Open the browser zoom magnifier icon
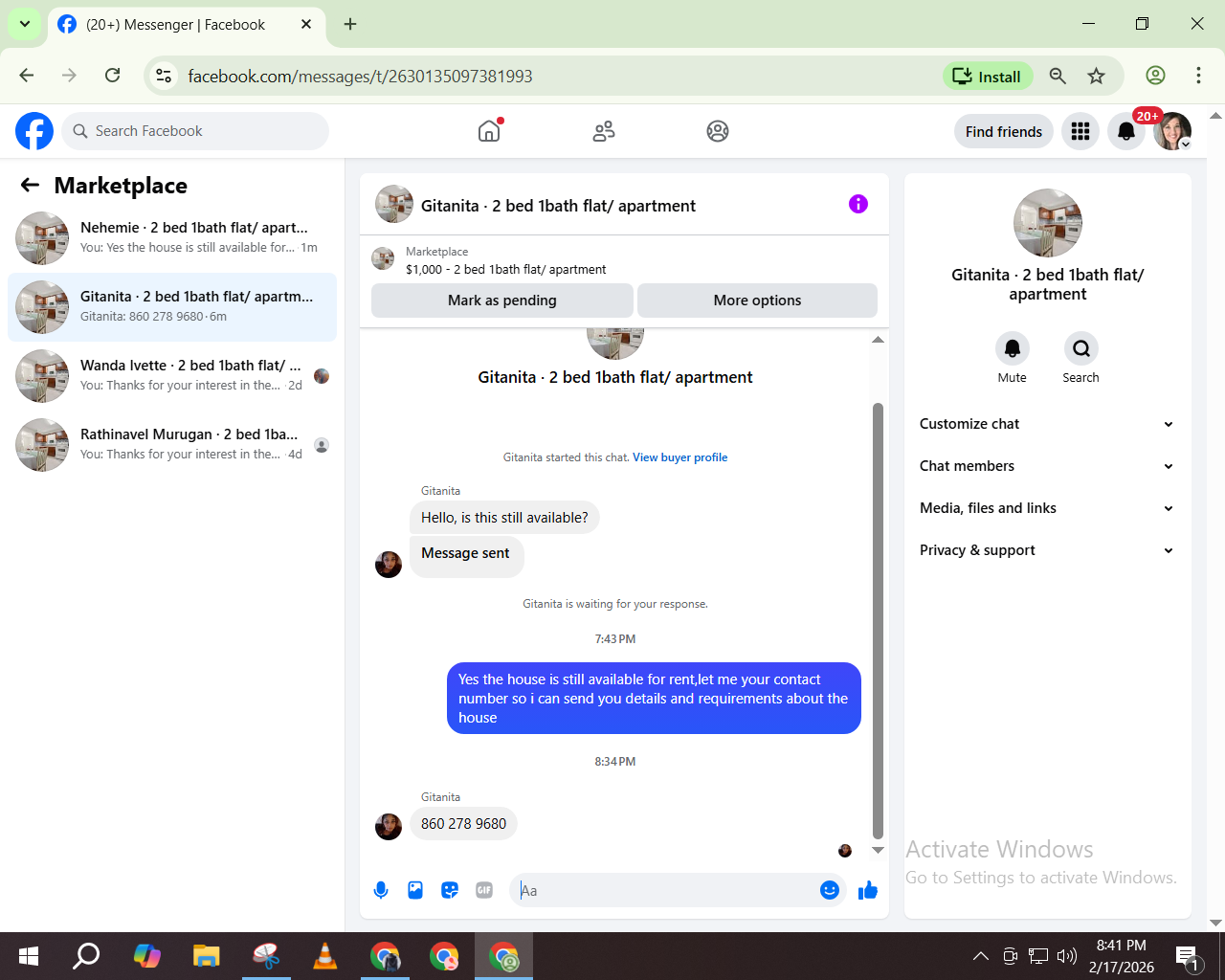Image resolution: width=1225 pixels, height=980 pixels. coord(1058,76)
